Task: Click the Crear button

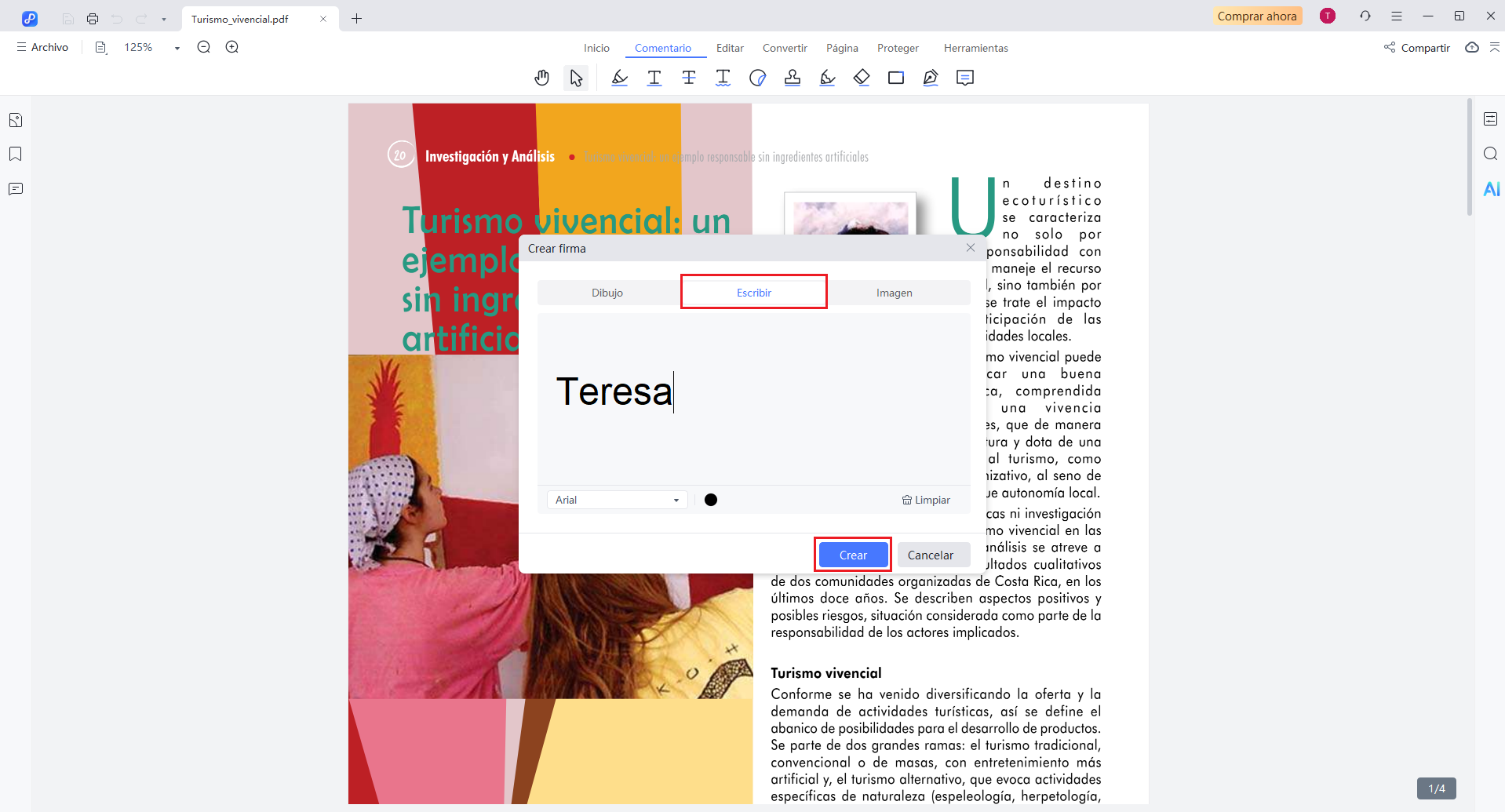Action: pos(852,555)
